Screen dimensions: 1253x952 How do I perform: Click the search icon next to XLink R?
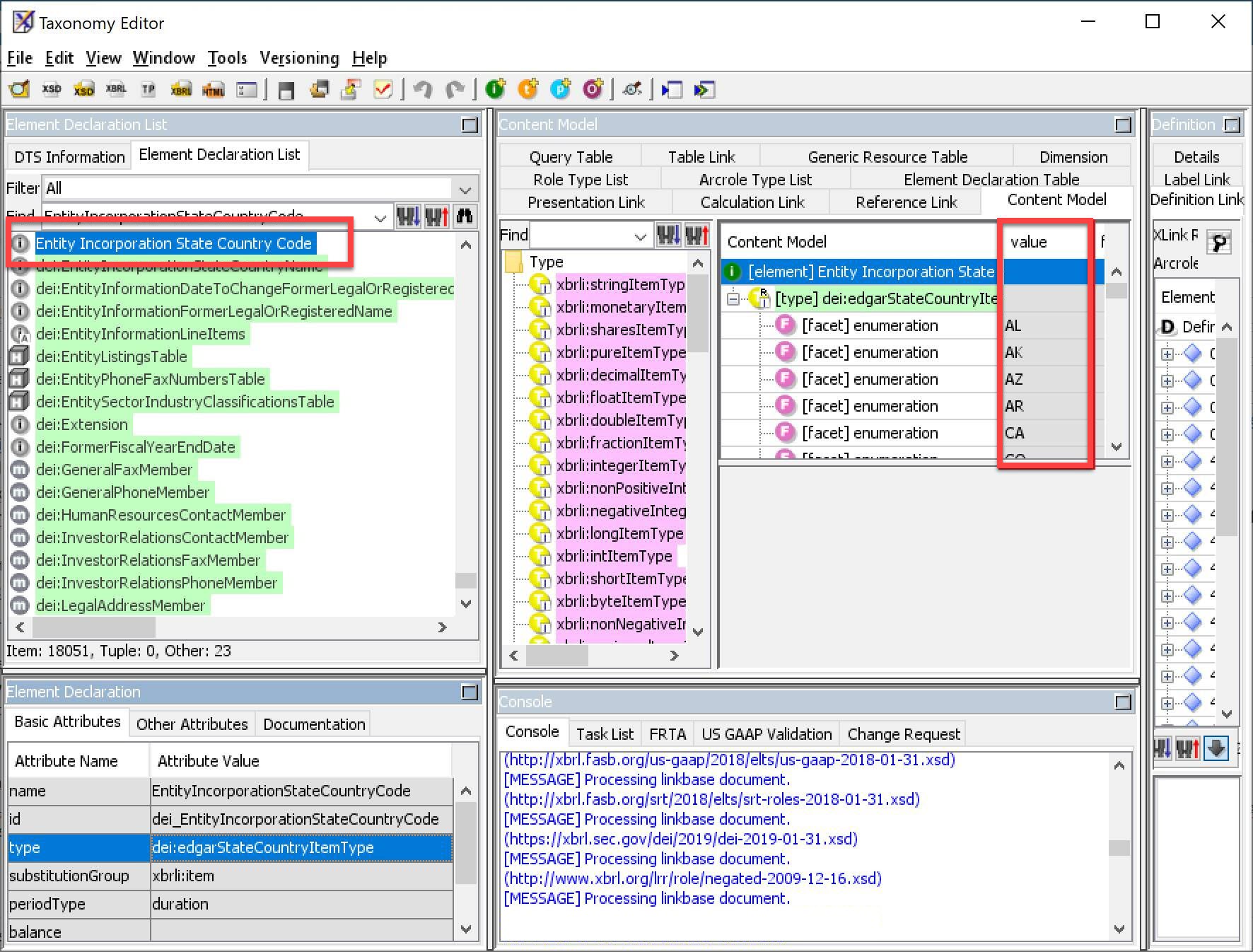pos(1220,242)
